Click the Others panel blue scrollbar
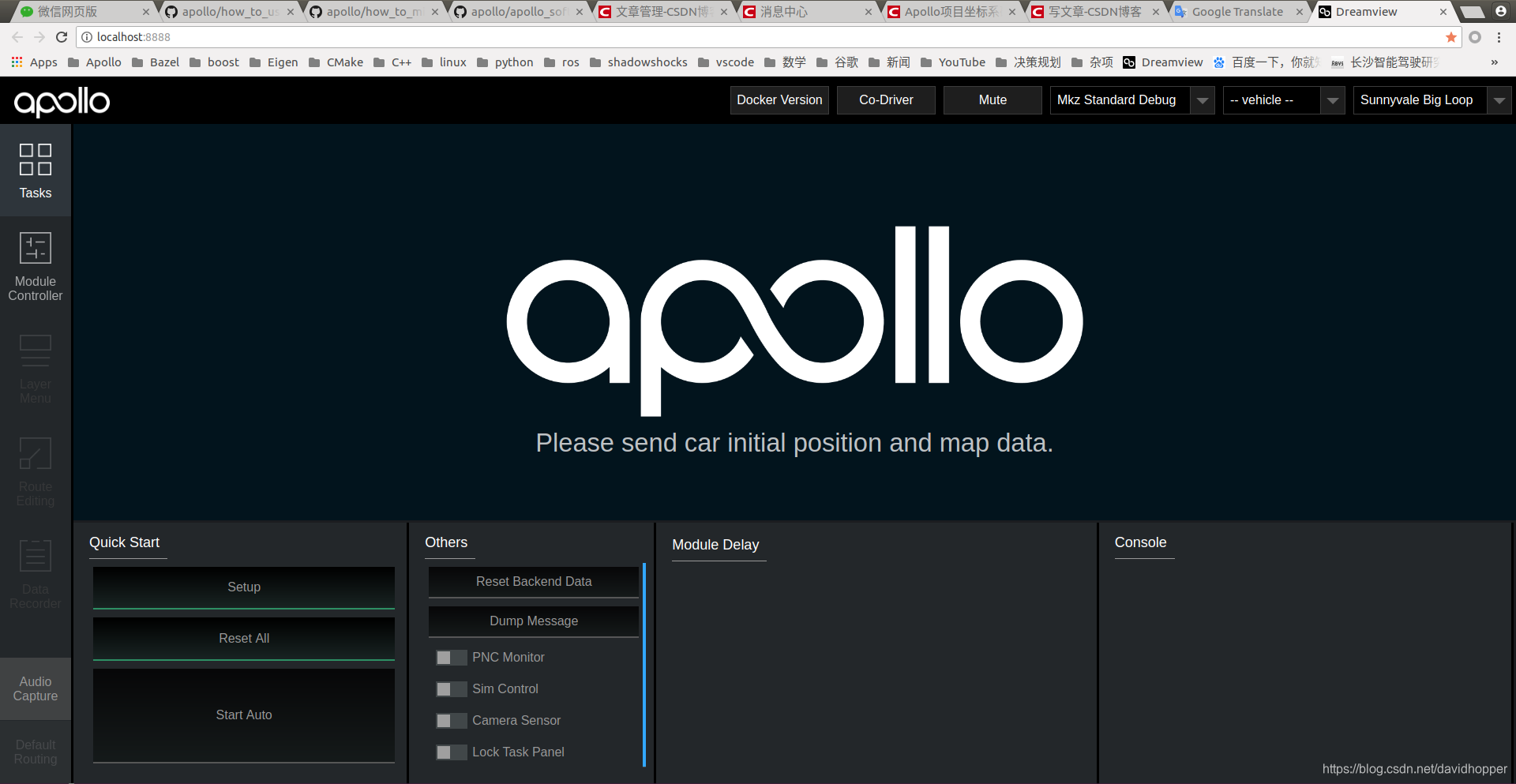 coord(644,665)
